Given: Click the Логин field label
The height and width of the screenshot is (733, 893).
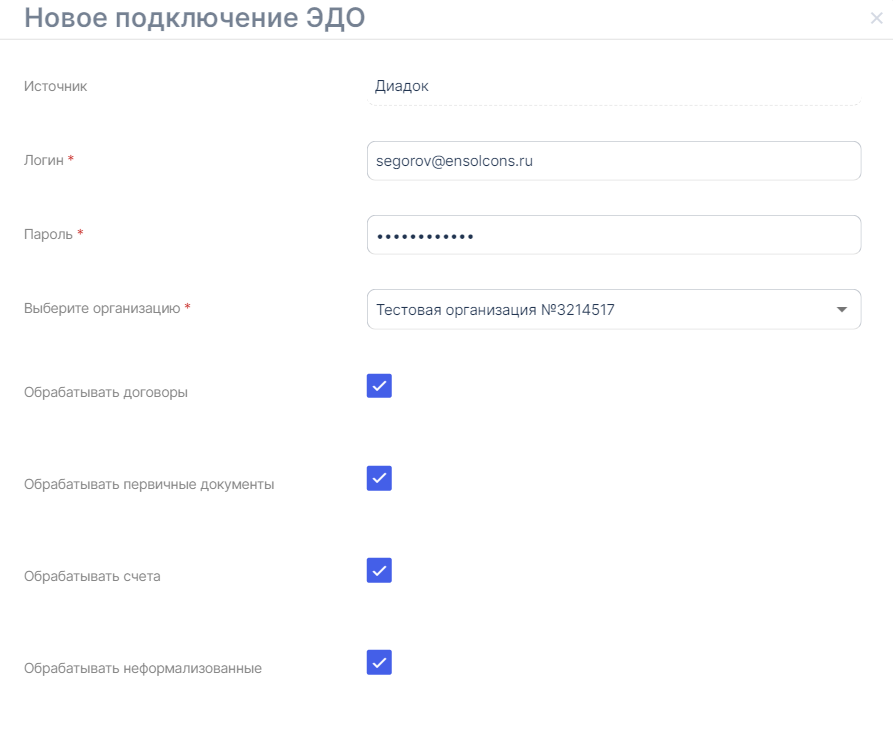Looking at the screenshot, I should (x=43, y=160).
